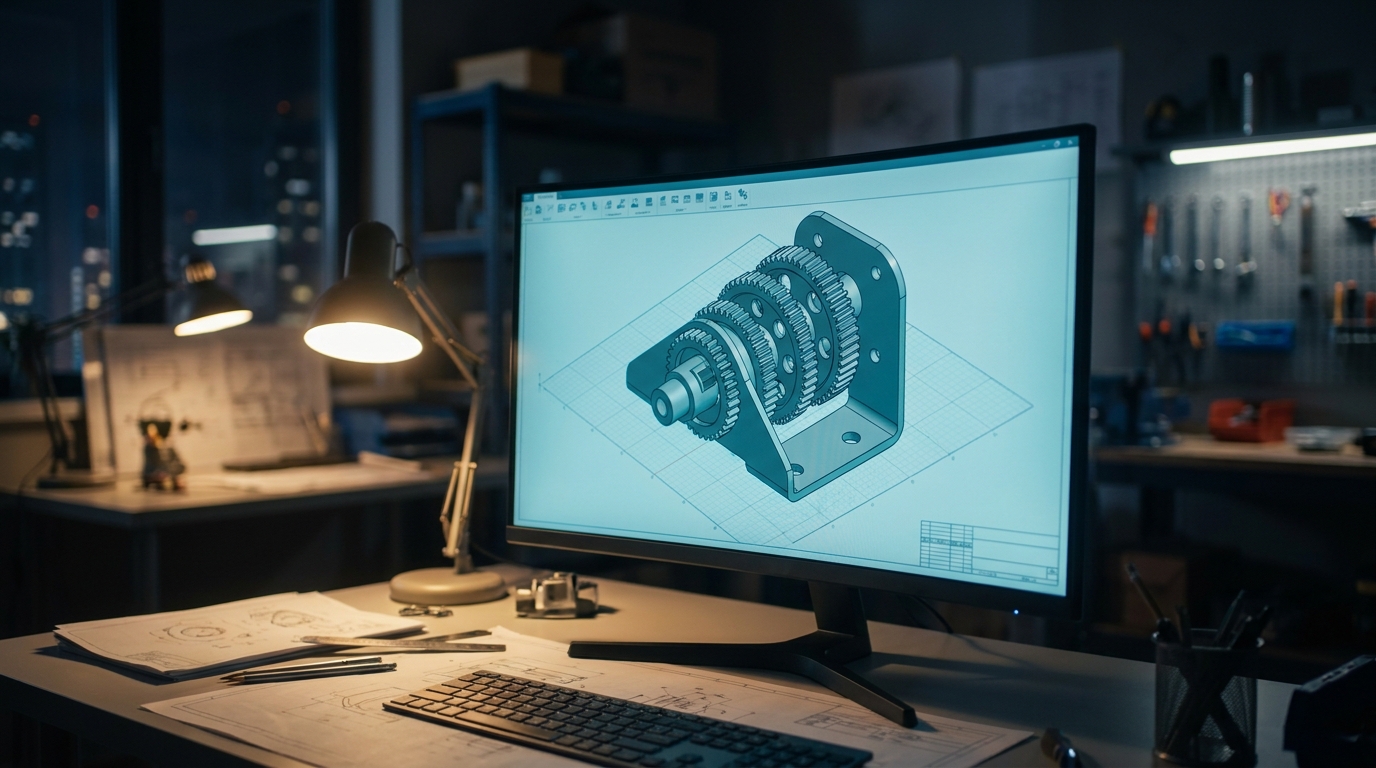
Task: Click the gears icon on the ribbon's far end
Action: [x=743, y=194]
